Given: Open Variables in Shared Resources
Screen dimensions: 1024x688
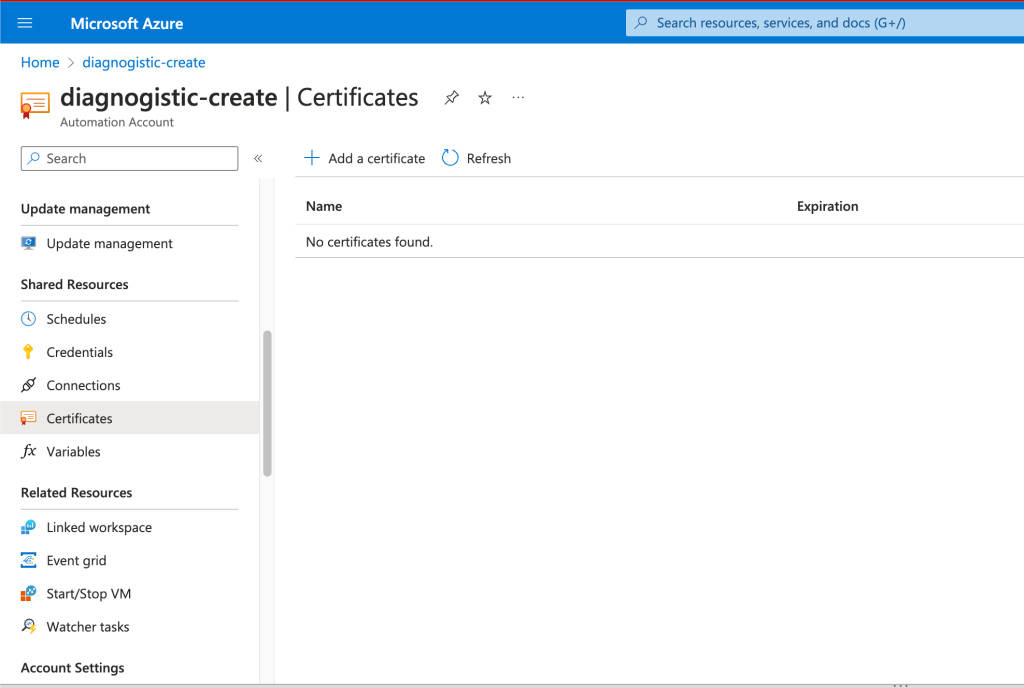Looking at the screenshot, I should [x=129, y=452].
